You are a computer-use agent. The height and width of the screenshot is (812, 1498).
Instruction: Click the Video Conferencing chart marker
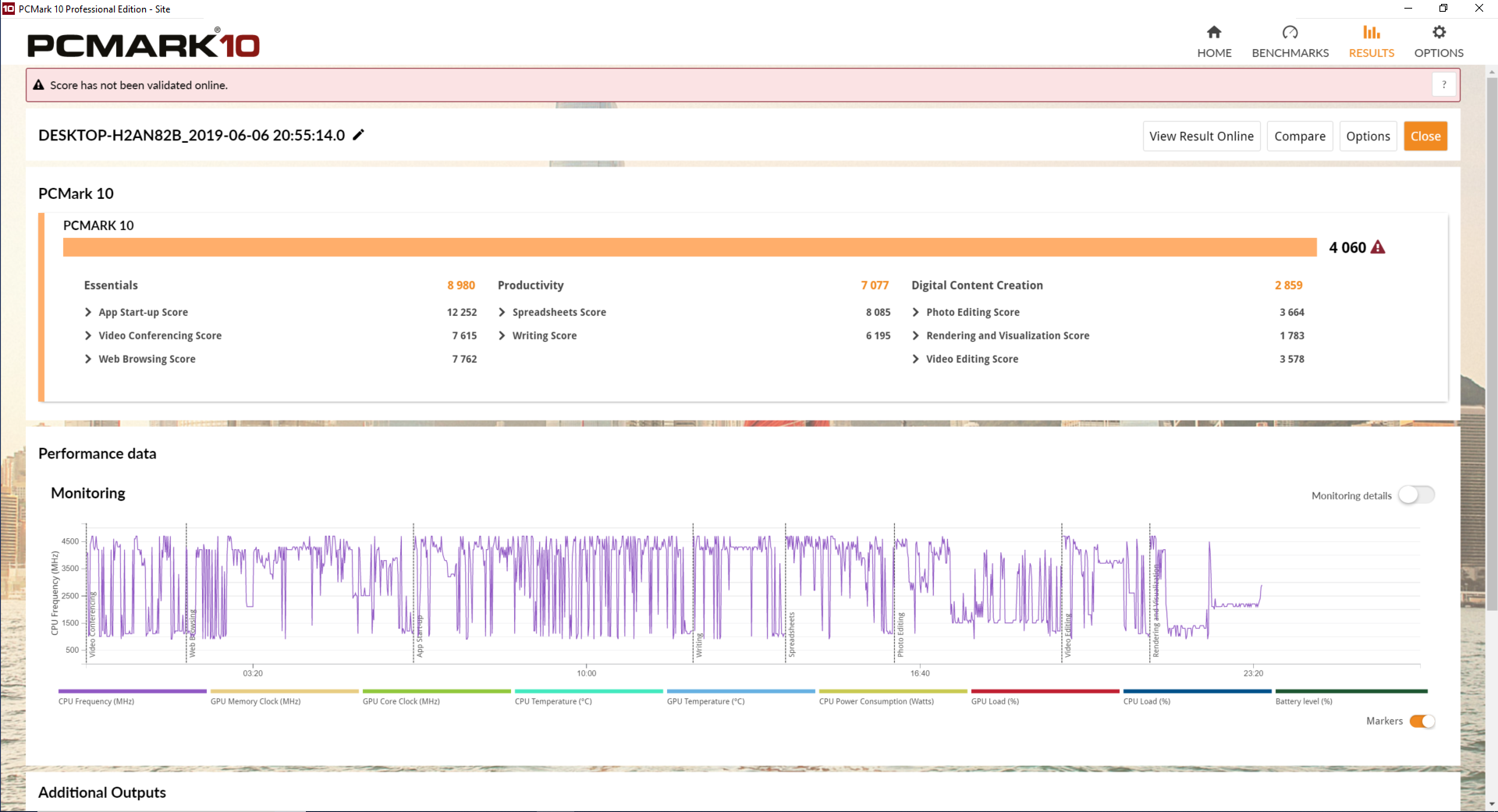[x=92, y=625]
